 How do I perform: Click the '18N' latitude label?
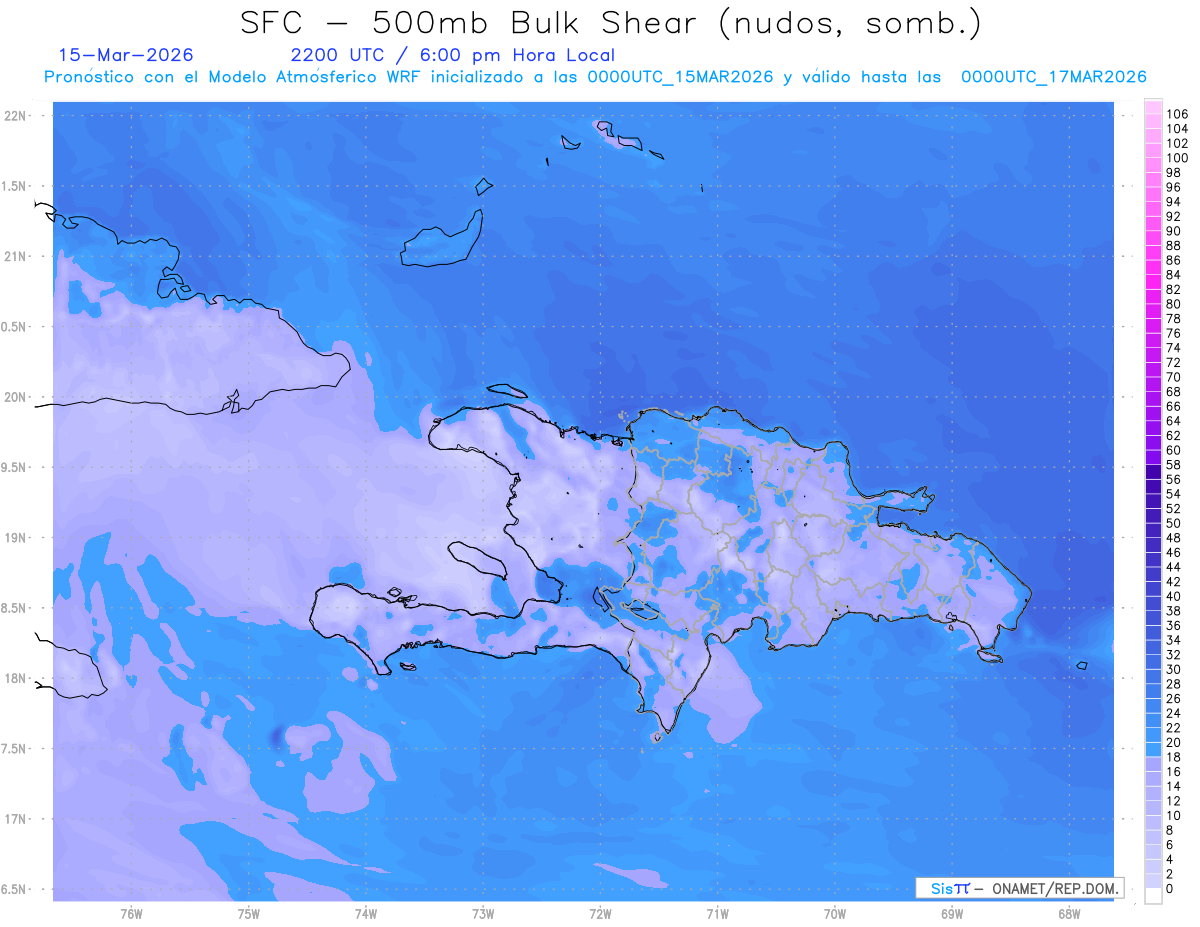pos(15,679)
